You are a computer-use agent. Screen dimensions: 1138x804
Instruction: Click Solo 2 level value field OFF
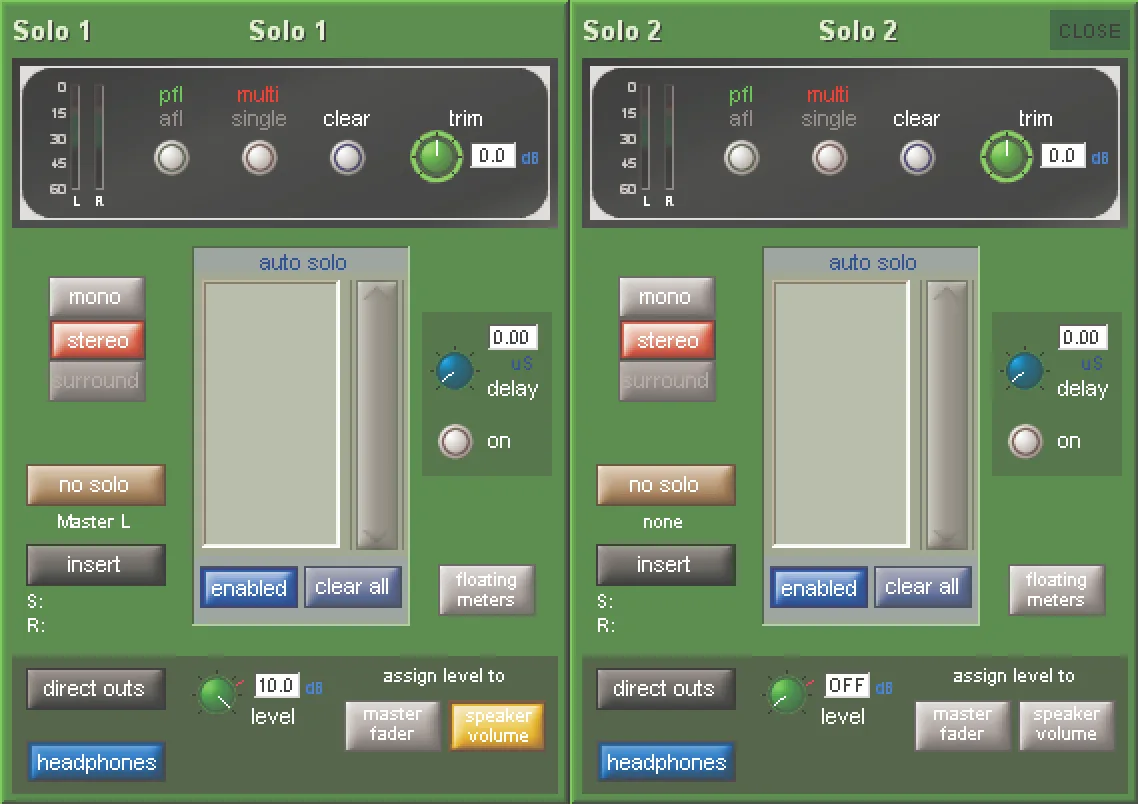(846, 686)
